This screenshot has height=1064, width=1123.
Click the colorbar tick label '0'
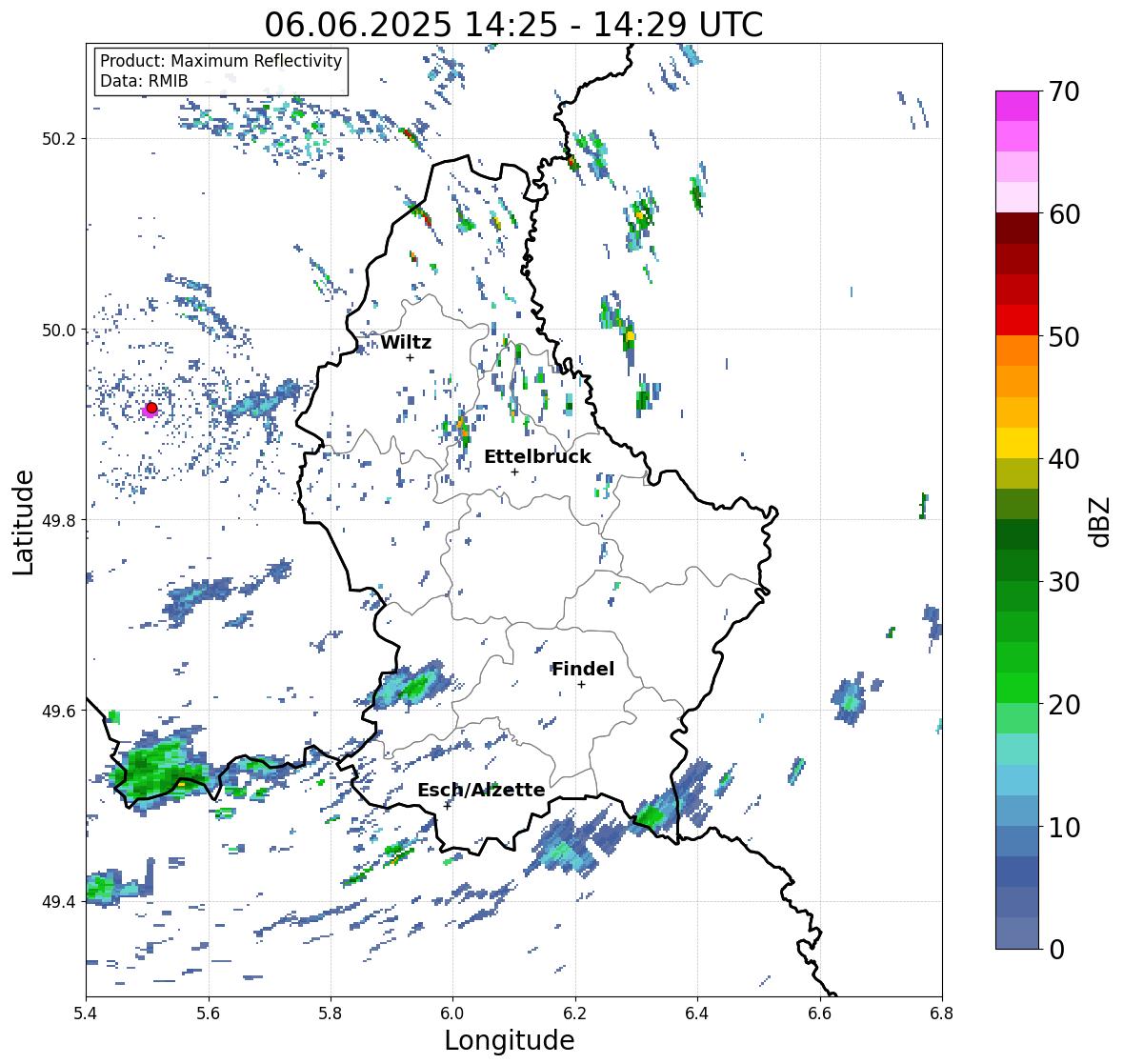click(1056, 950)
